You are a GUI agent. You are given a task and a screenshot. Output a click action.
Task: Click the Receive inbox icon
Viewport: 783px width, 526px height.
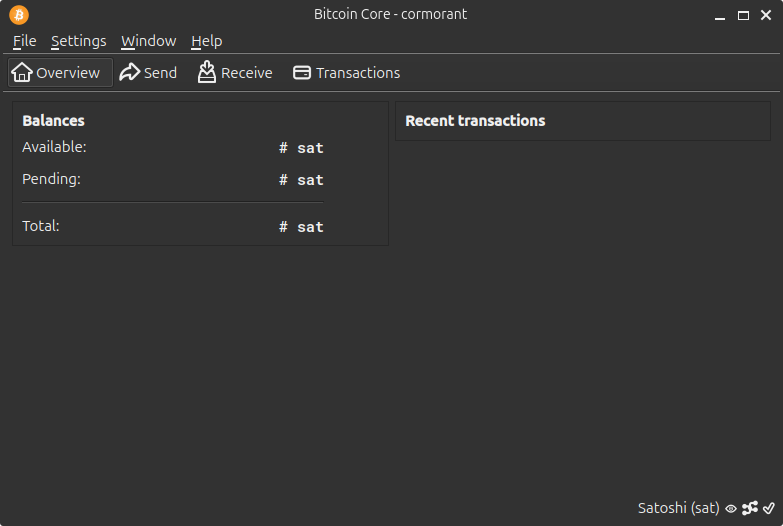click(x=207, y=72)
